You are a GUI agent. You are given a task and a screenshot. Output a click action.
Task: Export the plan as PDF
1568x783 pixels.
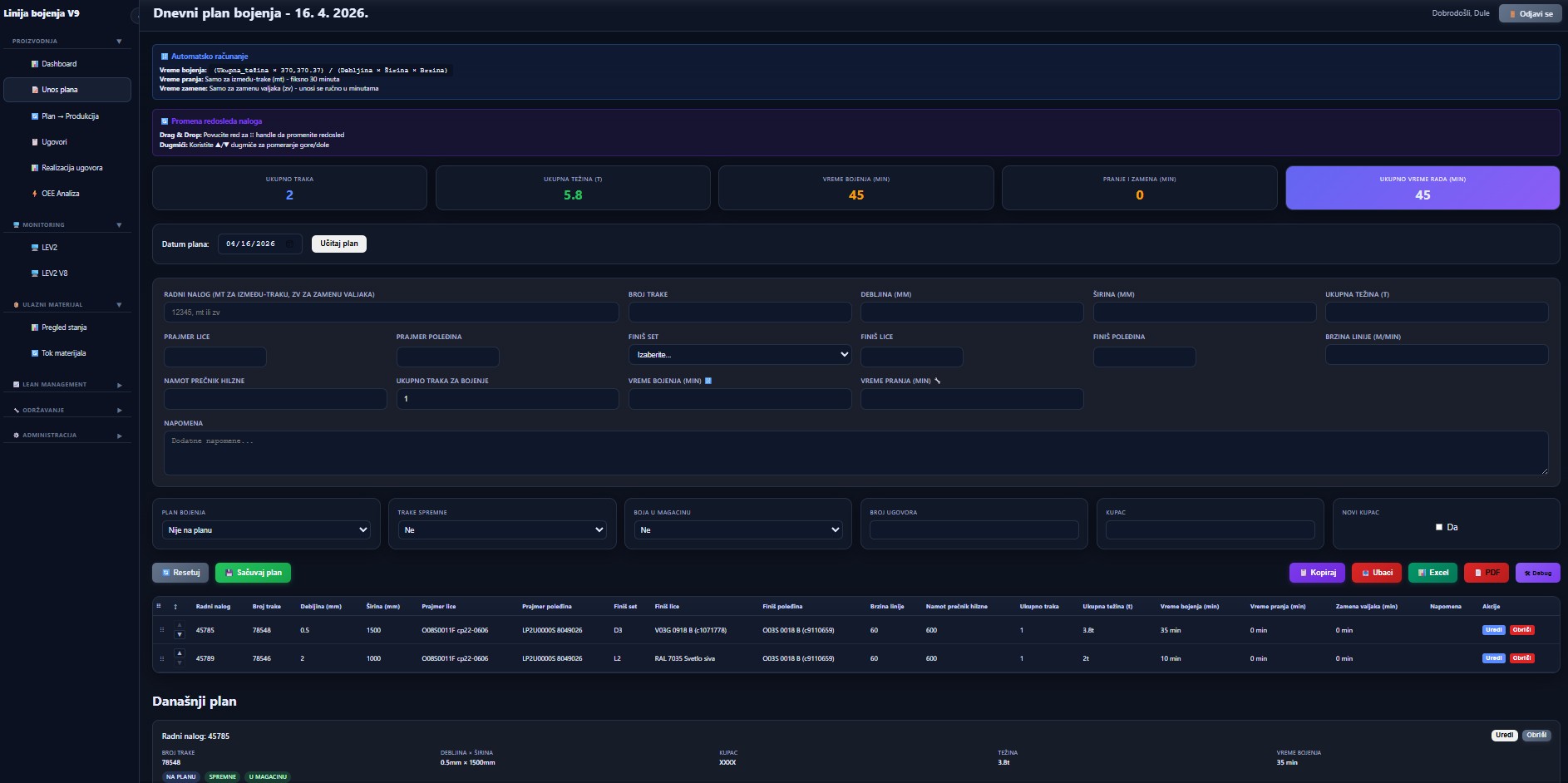1487,573
